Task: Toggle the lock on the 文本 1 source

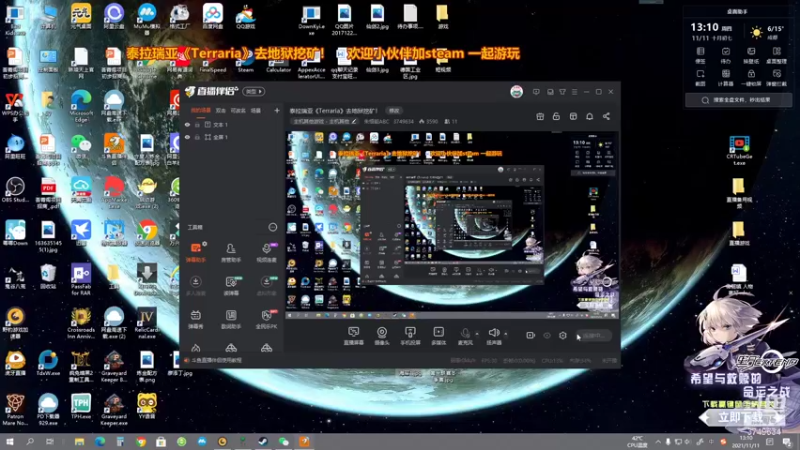Action: [197, 124]
